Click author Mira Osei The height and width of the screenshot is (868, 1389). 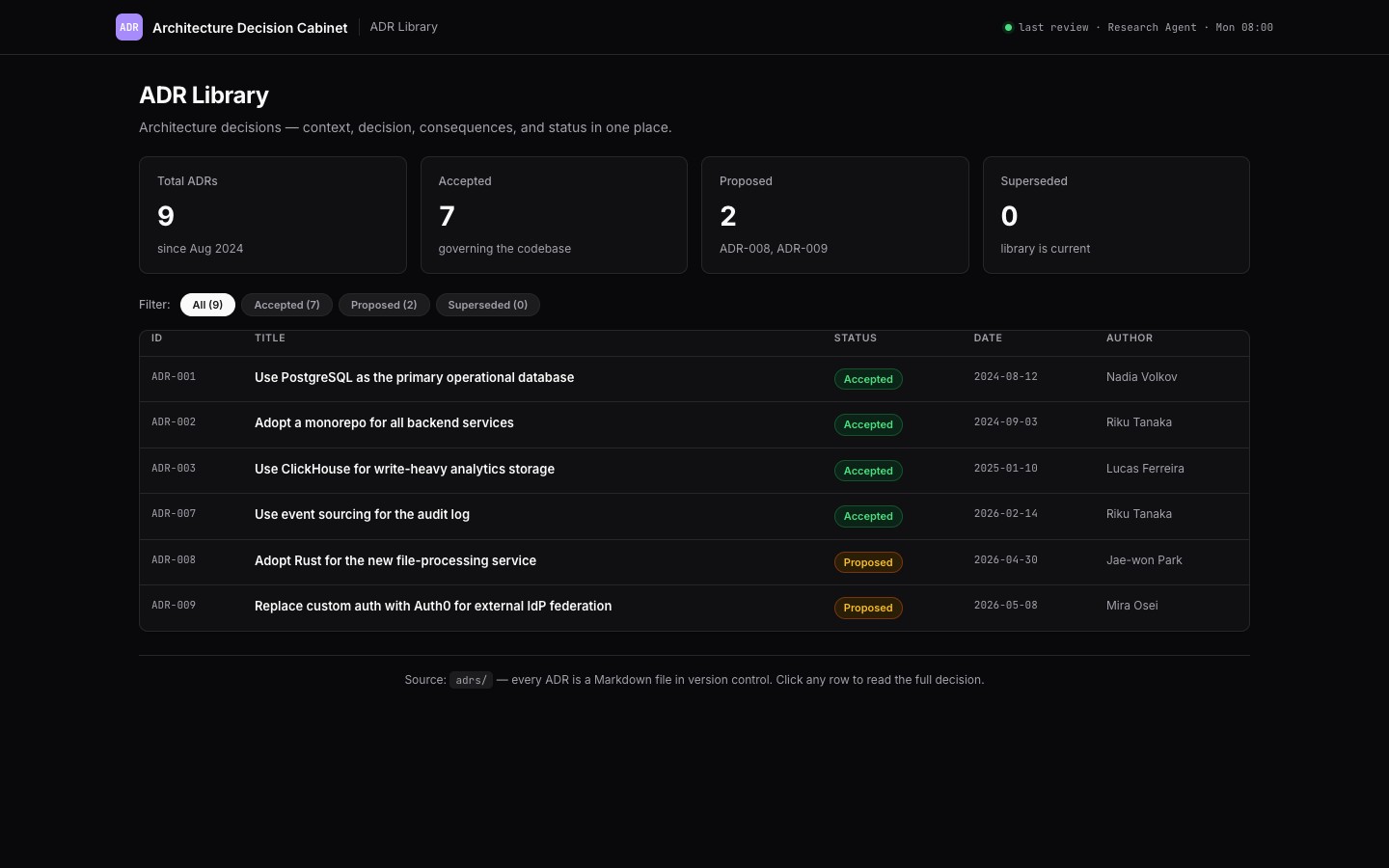point(1132,606)
